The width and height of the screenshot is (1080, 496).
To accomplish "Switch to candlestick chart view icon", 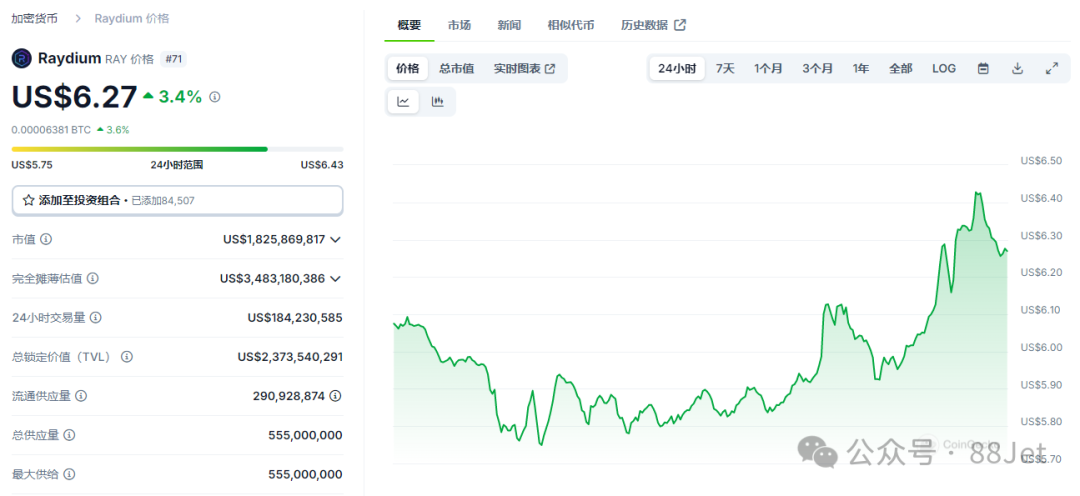I will coord(437,102).
